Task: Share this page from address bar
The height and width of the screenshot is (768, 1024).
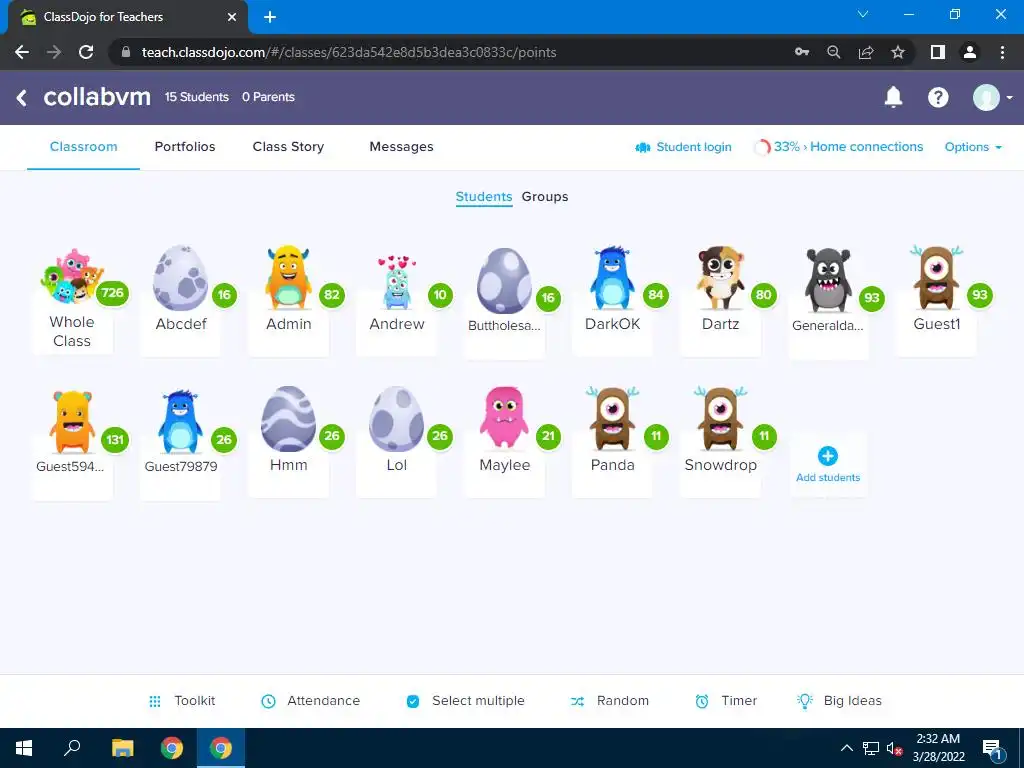Action: click(x=866, y=52)
